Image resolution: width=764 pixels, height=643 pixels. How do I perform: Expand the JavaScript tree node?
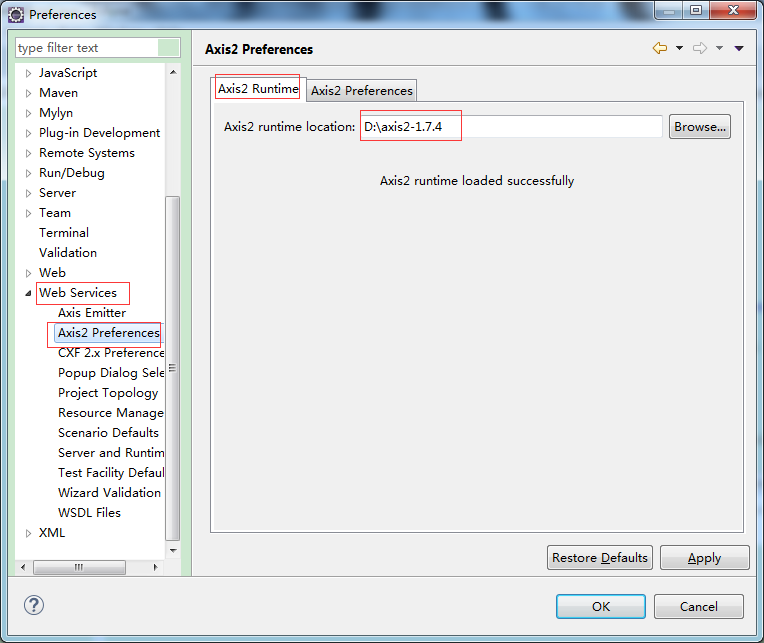tap(28, 73)
